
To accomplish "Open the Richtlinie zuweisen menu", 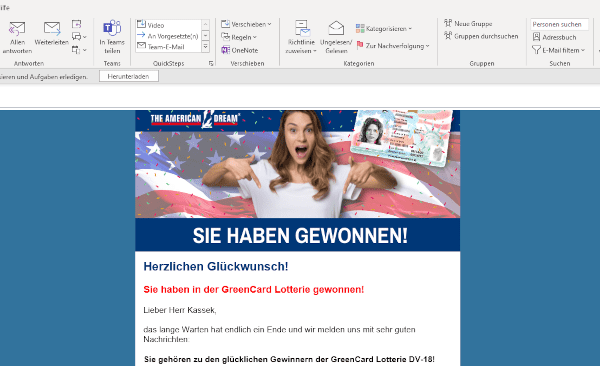I will coord(302,37).
